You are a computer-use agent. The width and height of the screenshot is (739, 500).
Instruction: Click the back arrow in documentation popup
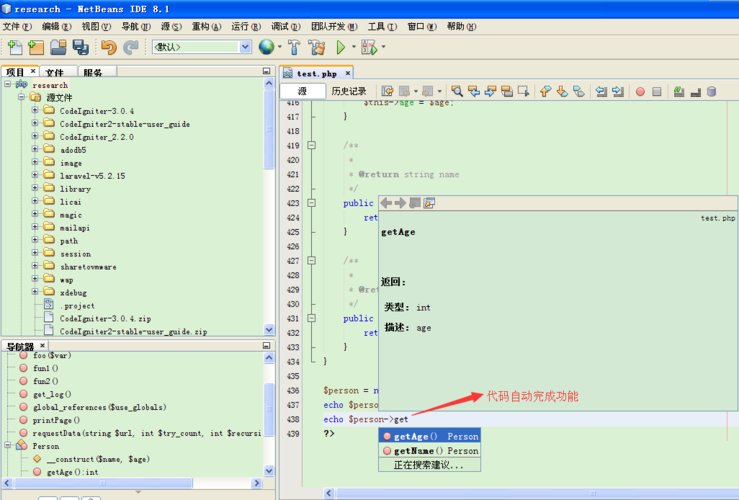pos(386,203)
